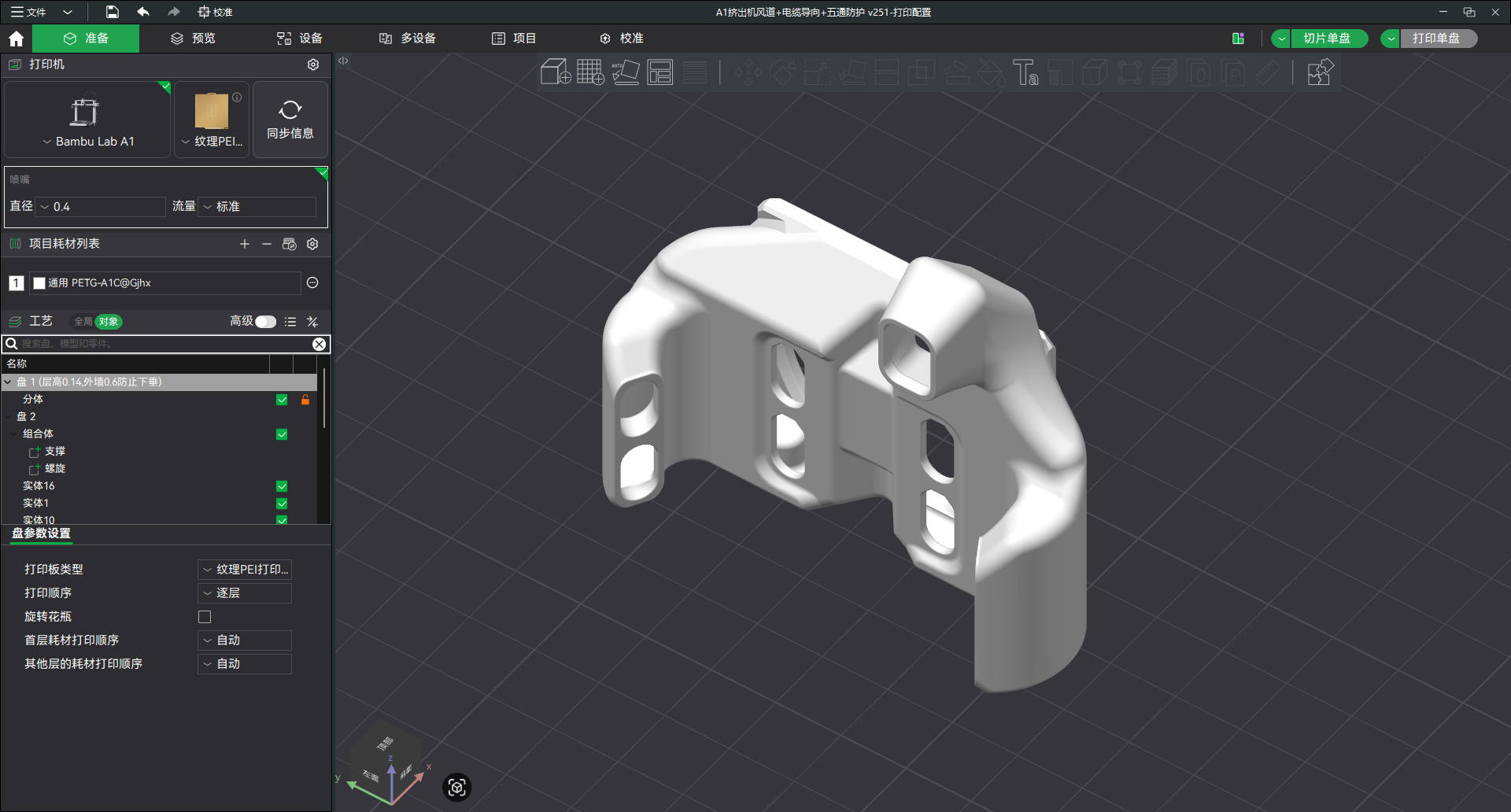The width and height of the screenshot is (1511, 812).
Task: Click the Add model cube icon
Action: pos(556,72)
